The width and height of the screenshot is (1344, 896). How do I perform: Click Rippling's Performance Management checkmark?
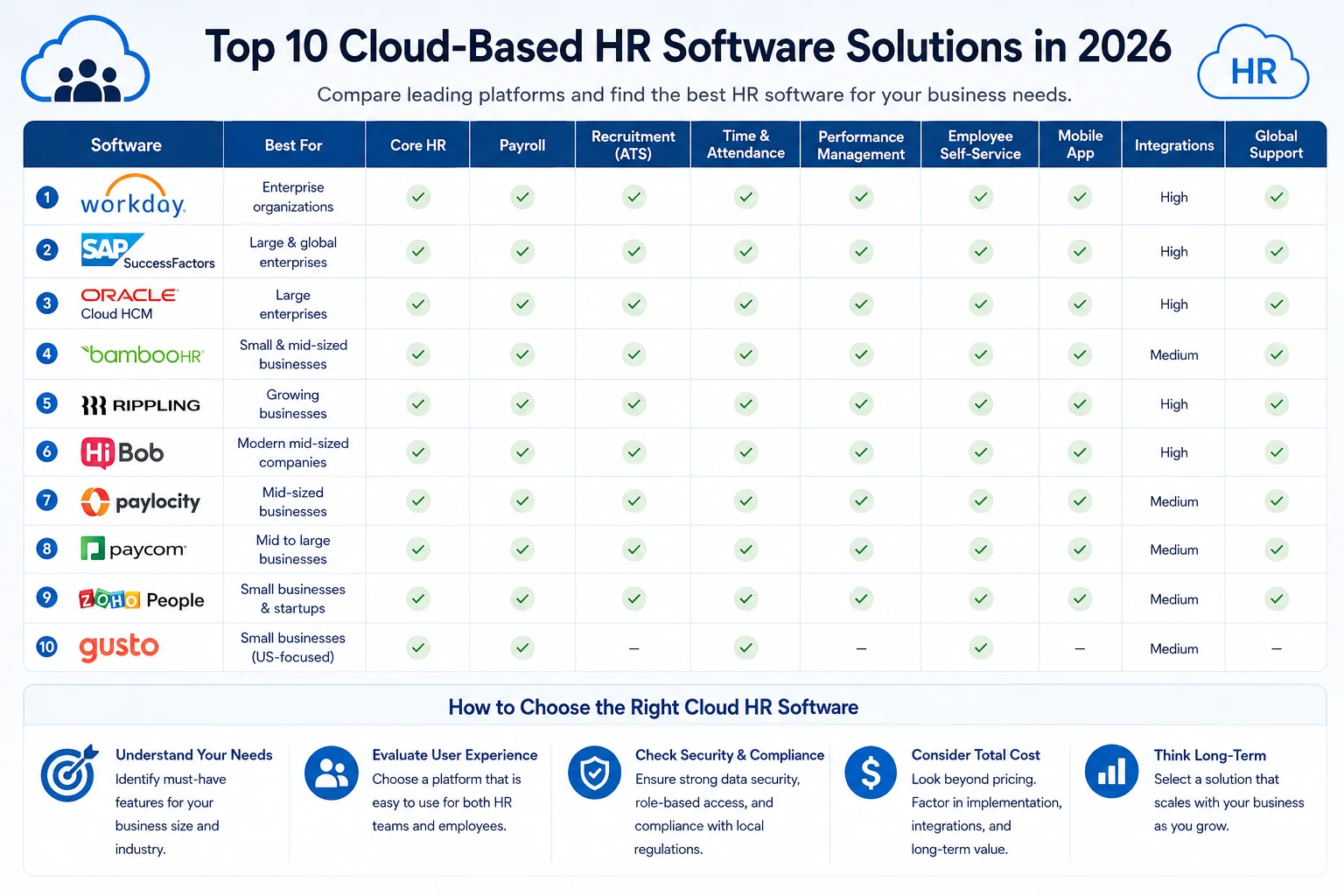[861, 404]
